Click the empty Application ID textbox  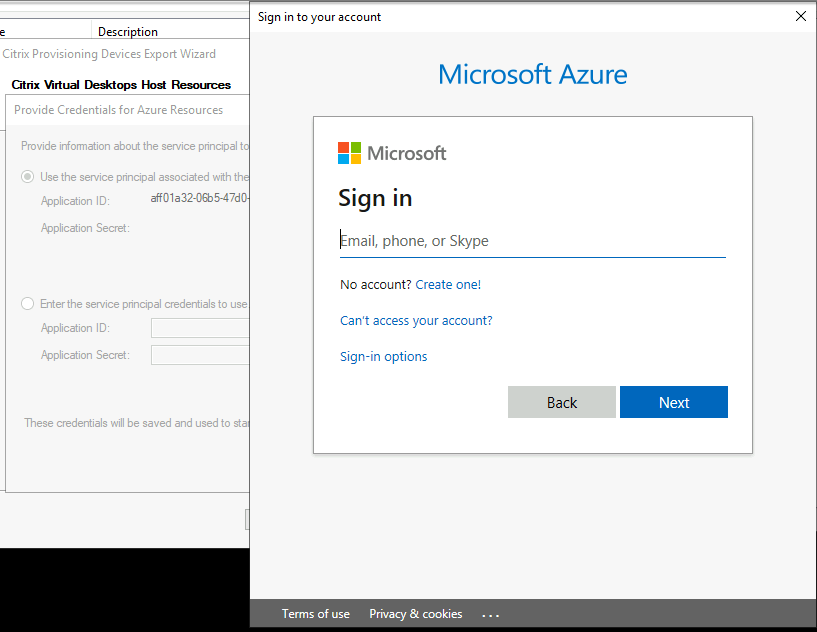[x=199, y=327]
